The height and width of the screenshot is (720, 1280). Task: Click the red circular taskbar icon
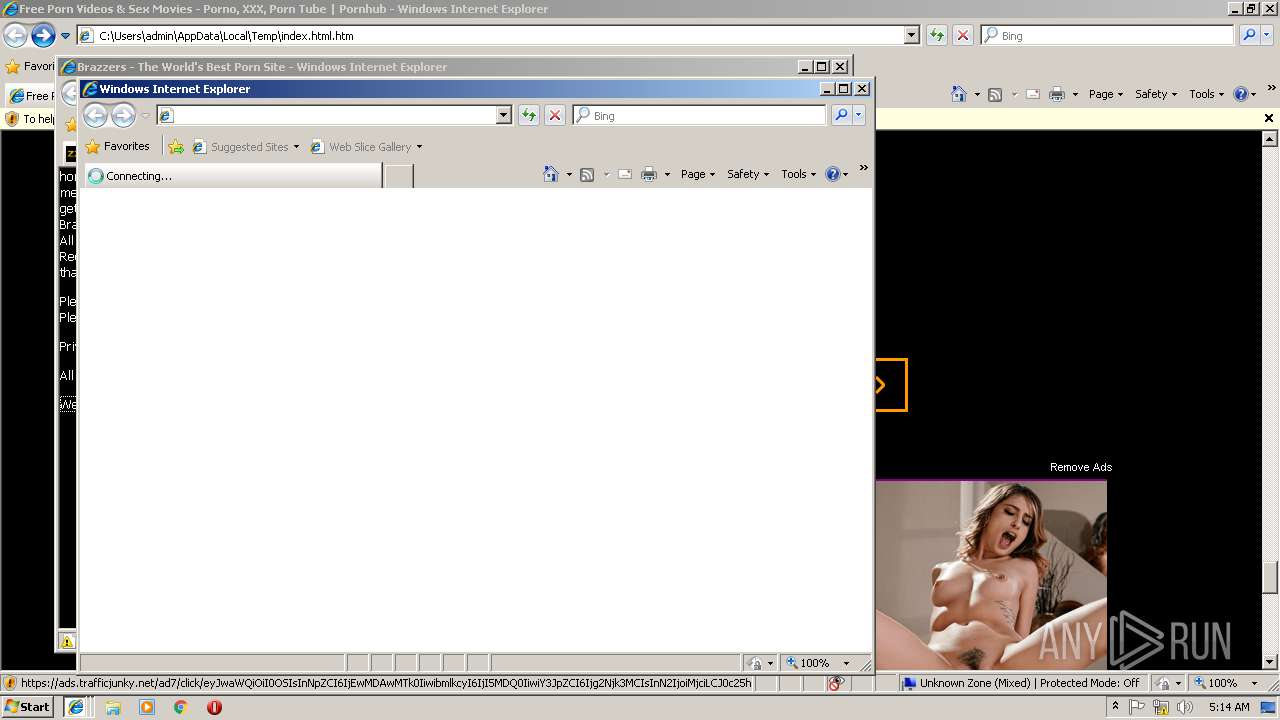point(214,707)
